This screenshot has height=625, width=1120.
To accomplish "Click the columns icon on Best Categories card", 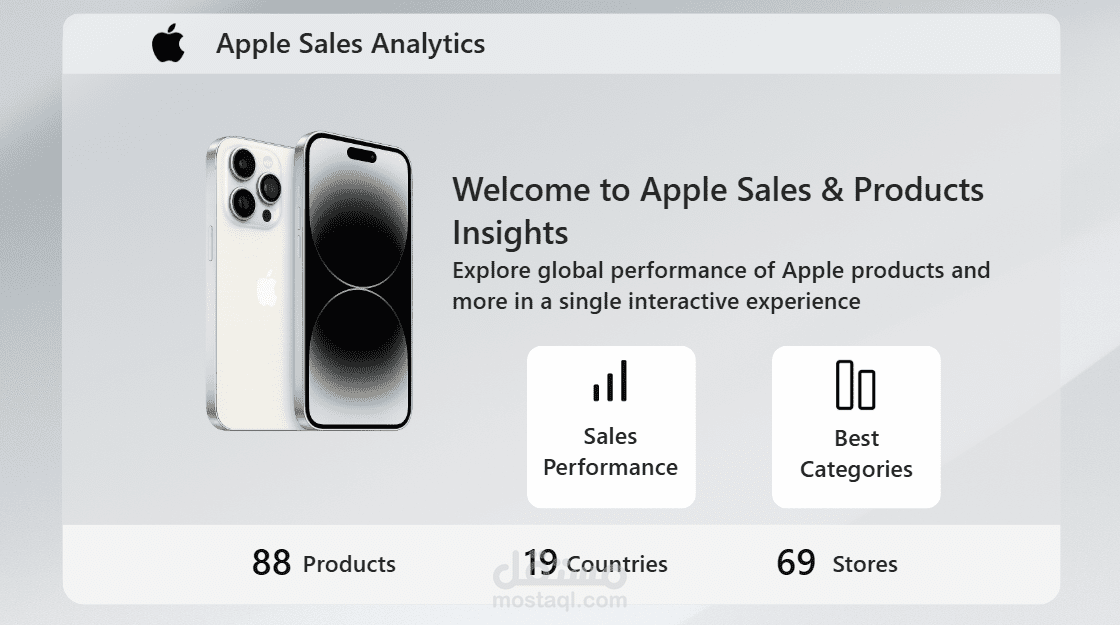I will tap(856, 385).
